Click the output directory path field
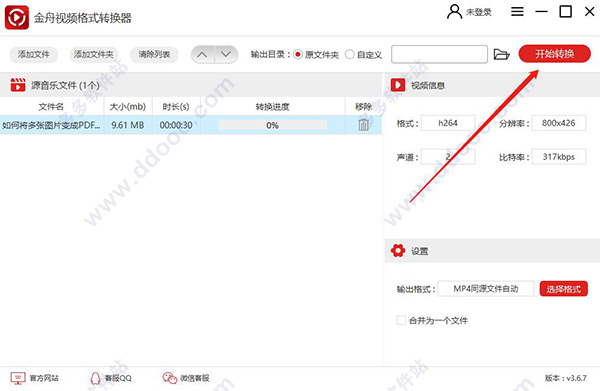This screenshot has width=600, height=391. pyautogui.click(x=439, y=54)
